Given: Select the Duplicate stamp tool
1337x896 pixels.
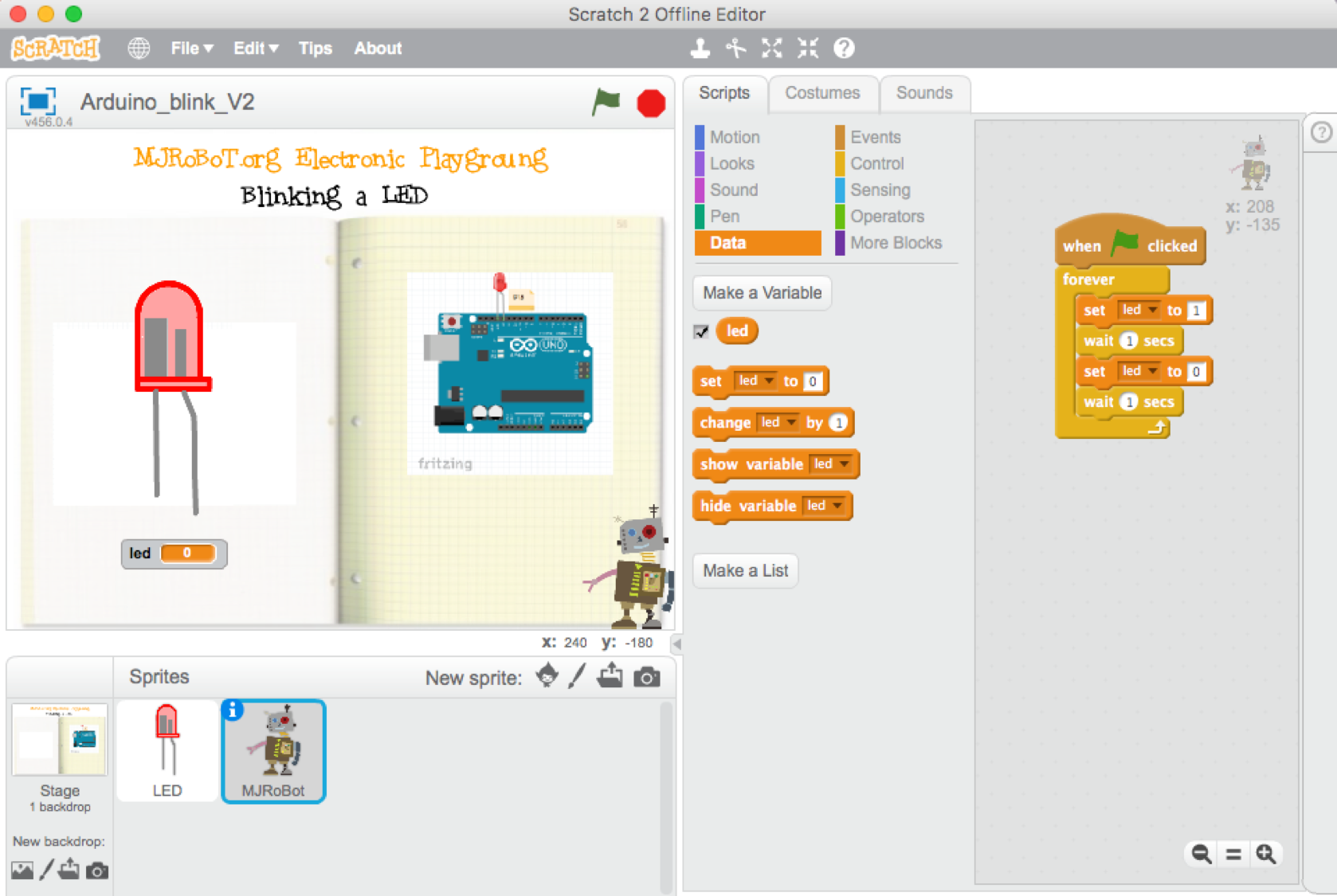Looking at the screenshot, I should 700,49.
